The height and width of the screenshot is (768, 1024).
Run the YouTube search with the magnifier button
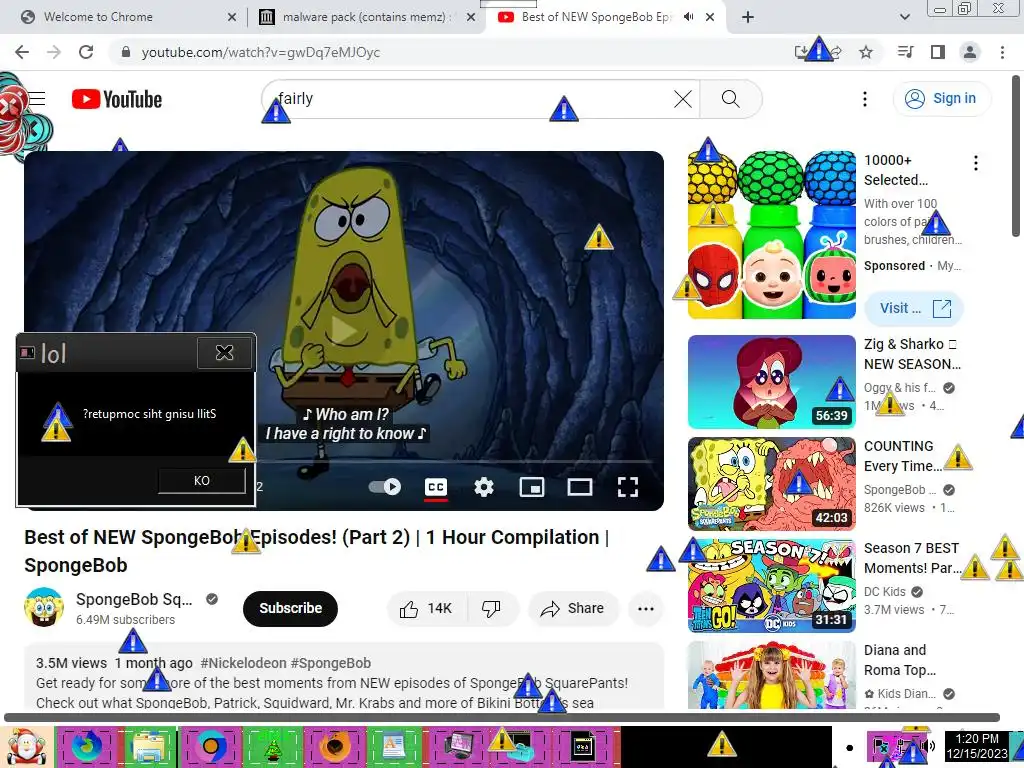[731, 99]
